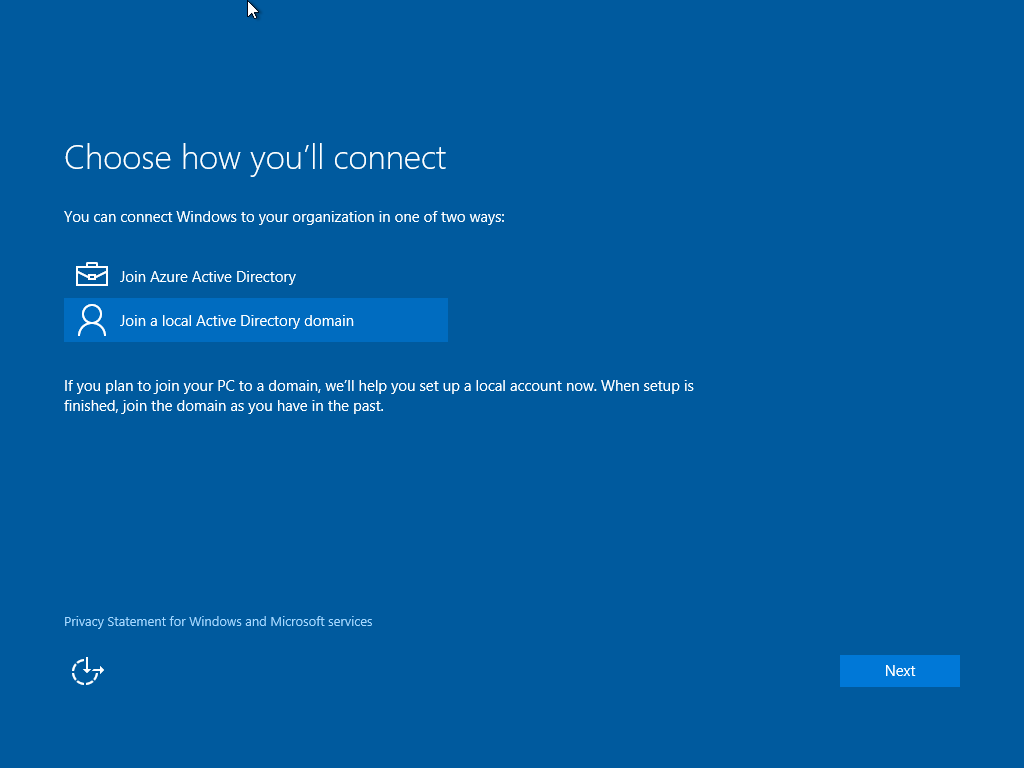Screen dimensions: 1024x768
Task: Click the 'finished, join the domain' text line
Action: (x=223, y=407)
